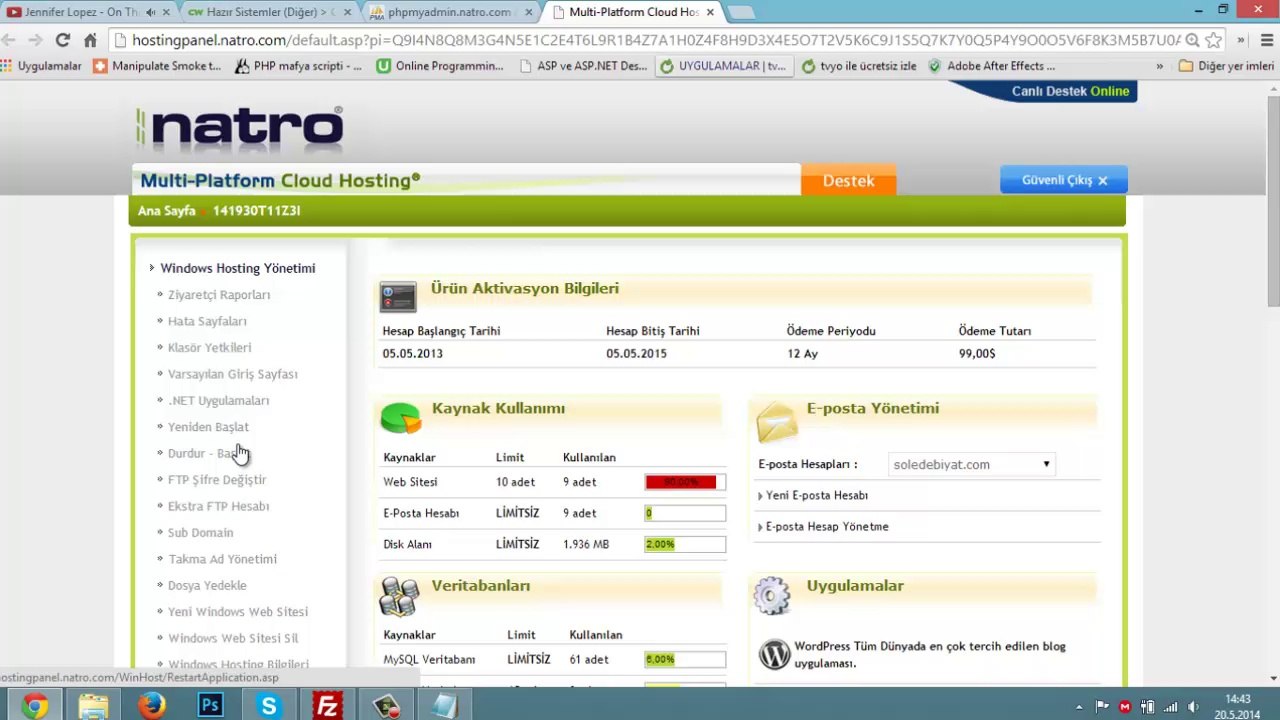1280x720 pixels.
Task: Open Adobe After Effects bookmark
Action: pos(991,66)
